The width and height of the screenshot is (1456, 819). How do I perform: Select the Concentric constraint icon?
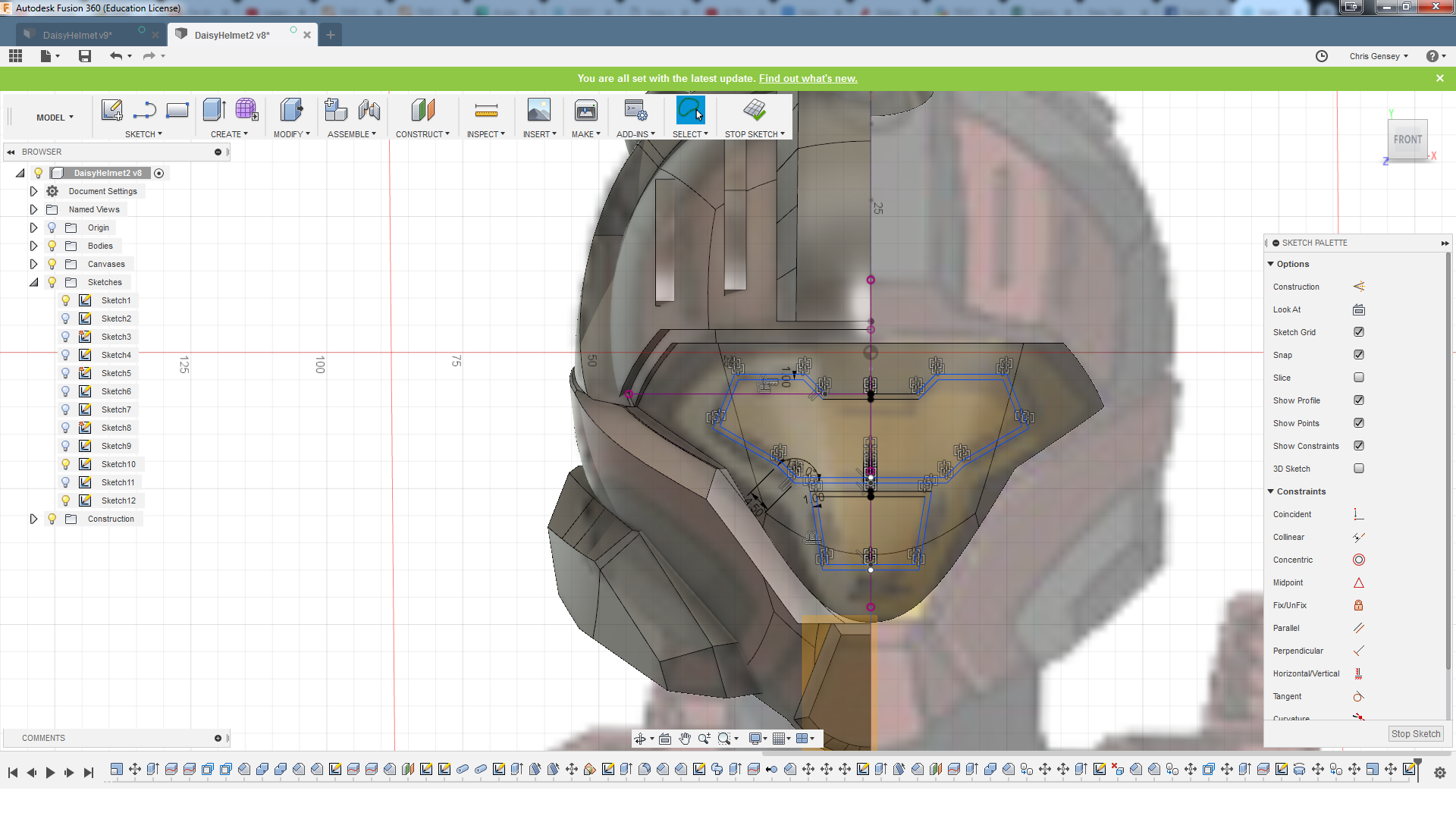(x=1358, y=560)
